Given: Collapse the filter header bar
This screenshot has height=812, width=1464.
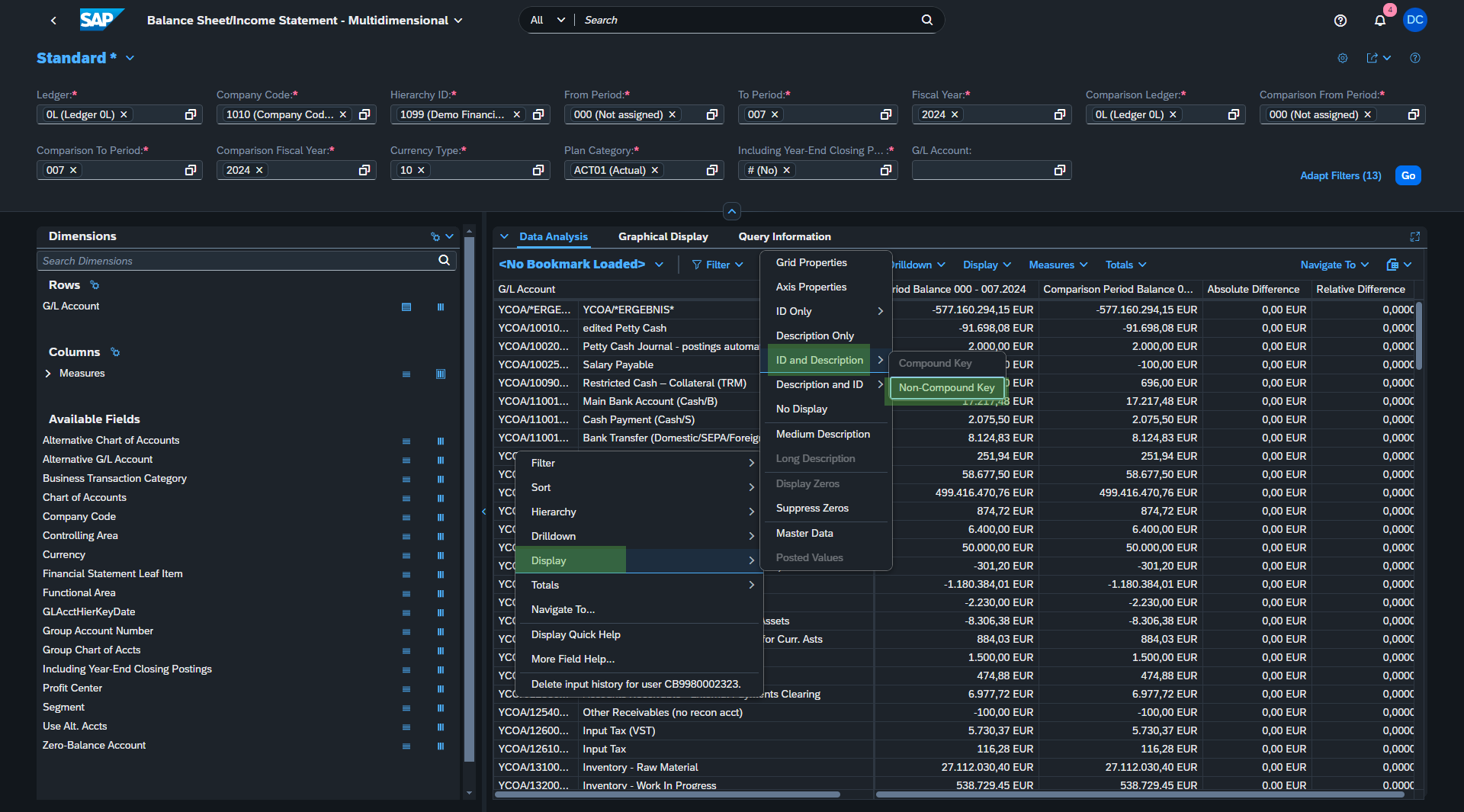Looking at the screenshot, I should pyautogui.click(x=731, y=211).
